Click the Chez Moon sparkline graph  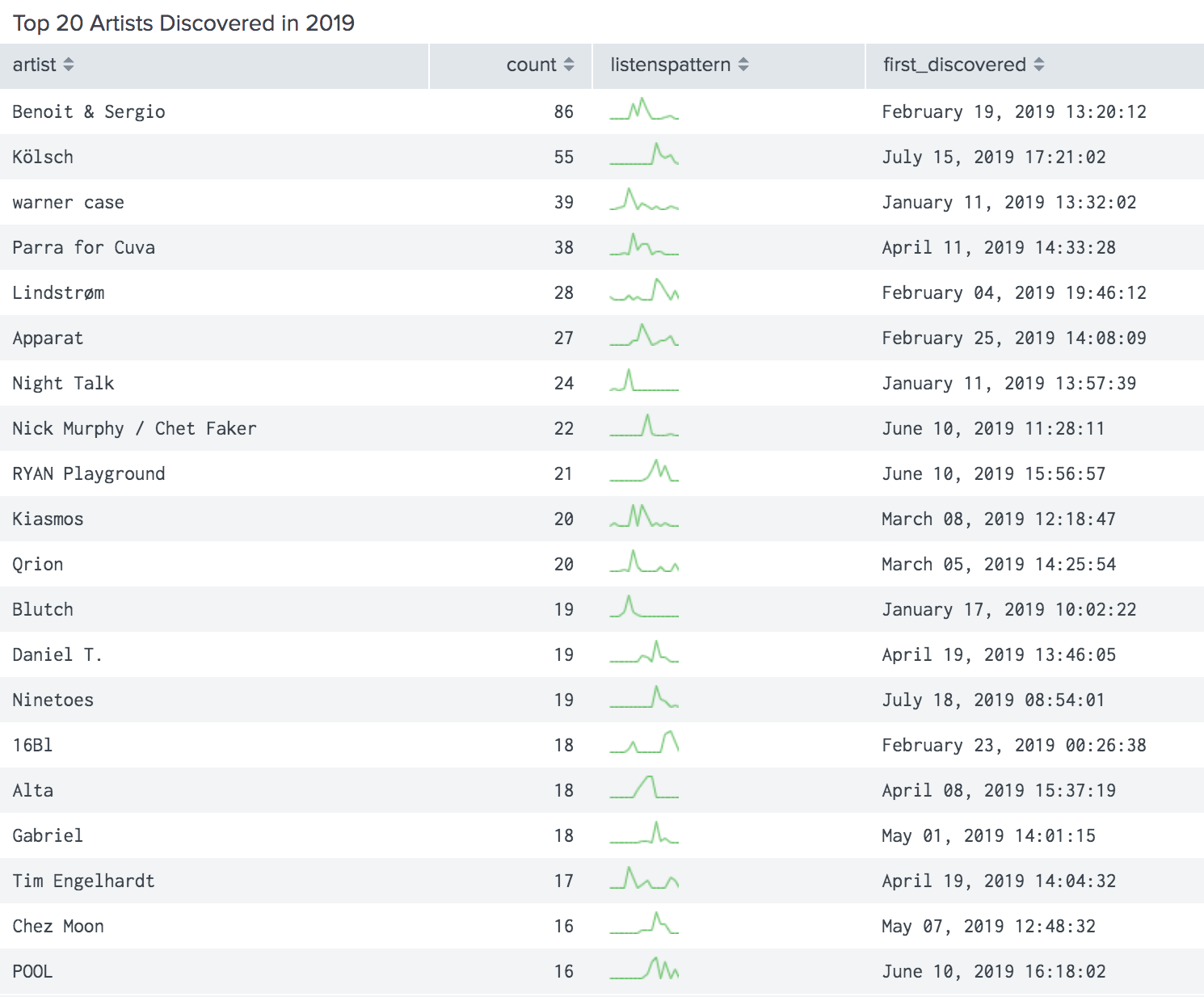pyautogui.click(x=644, y=923)
